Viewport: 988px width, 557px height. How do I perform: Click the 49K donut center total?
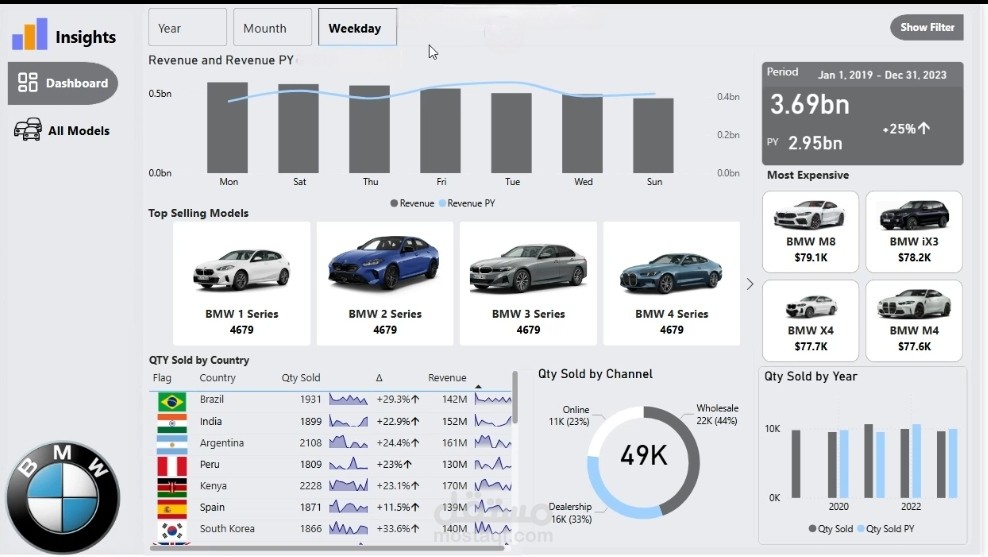(x=643, y=455)
